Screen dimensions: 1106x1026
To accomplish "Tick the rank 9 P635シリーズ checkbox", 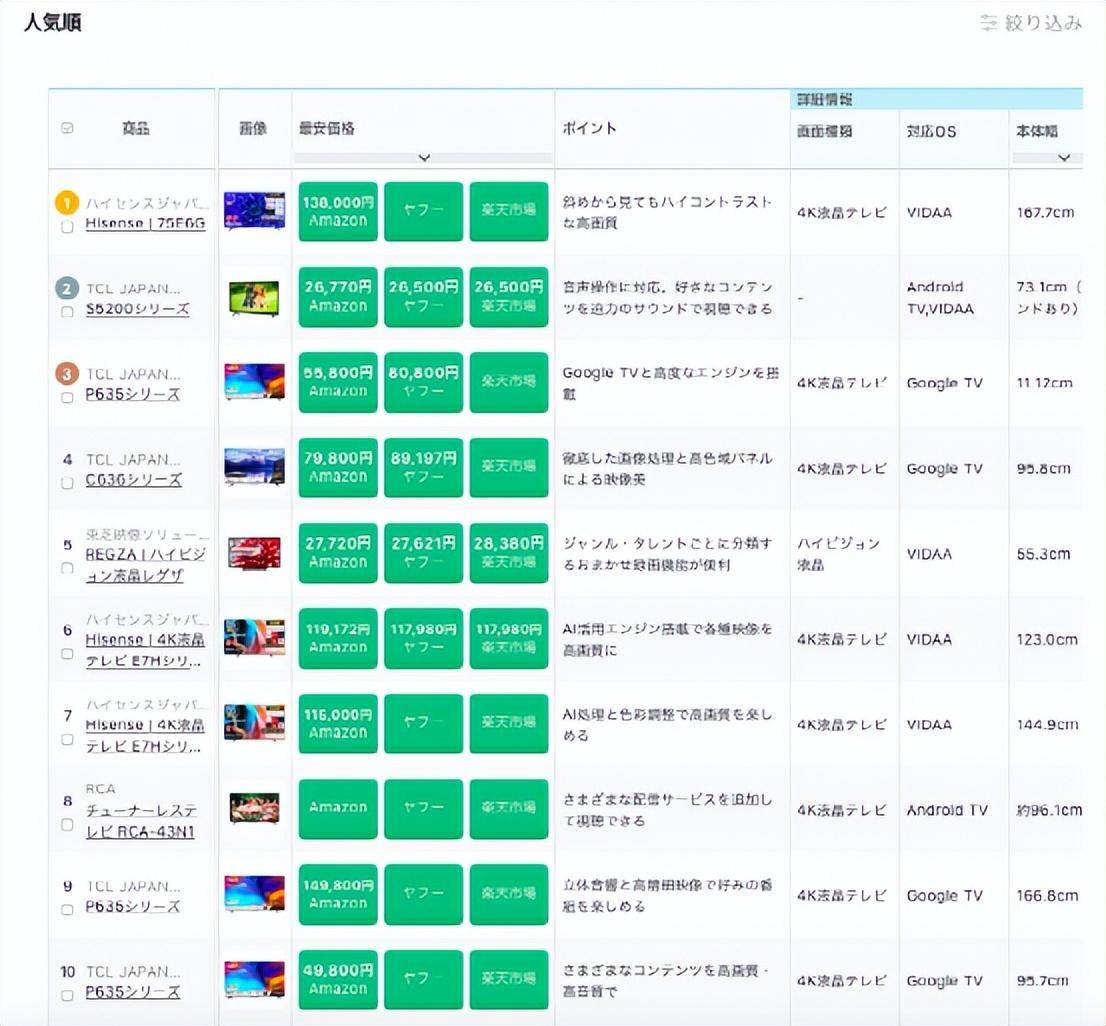I will pyautogui.click(x=67, y=910).
